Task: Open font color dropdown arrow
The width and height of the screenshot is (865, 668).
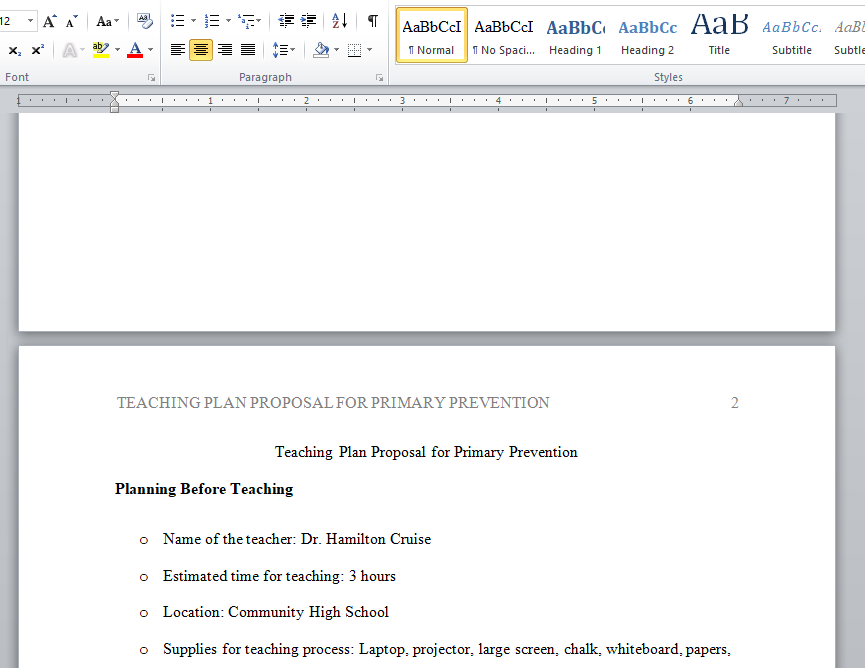Action: 151,50
